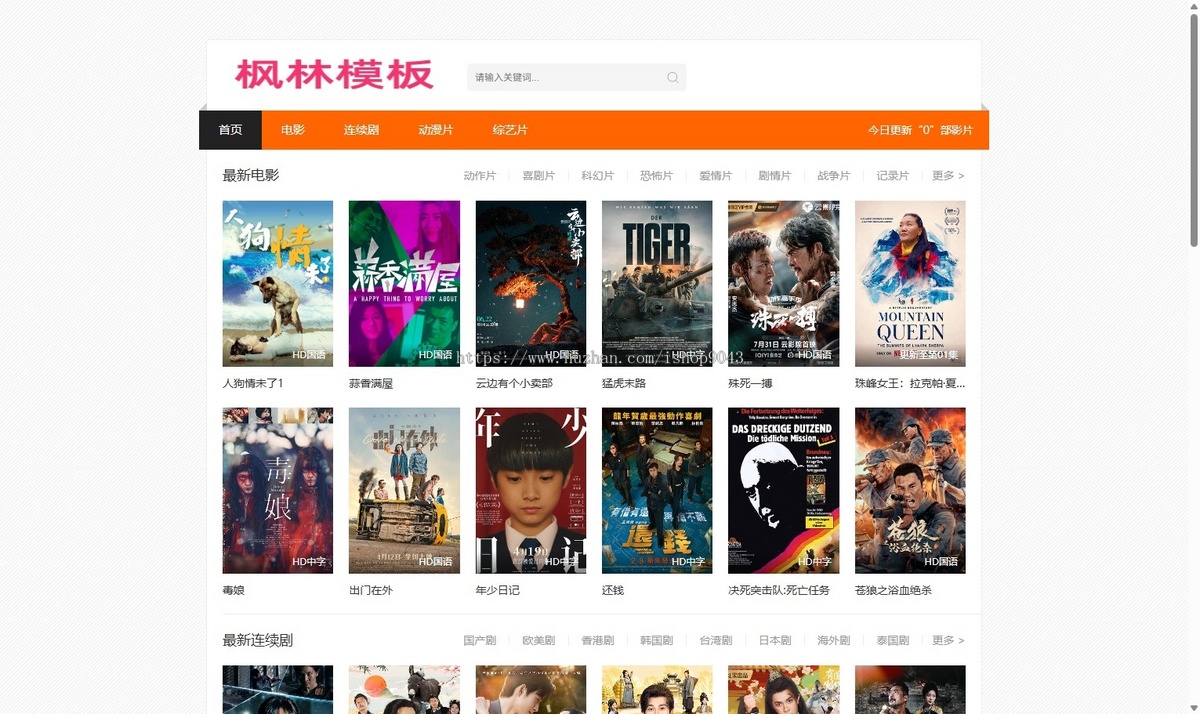This screenshot has height=714, width=1200.
Task: Click the 年少日记 title text
Action: 498,590
